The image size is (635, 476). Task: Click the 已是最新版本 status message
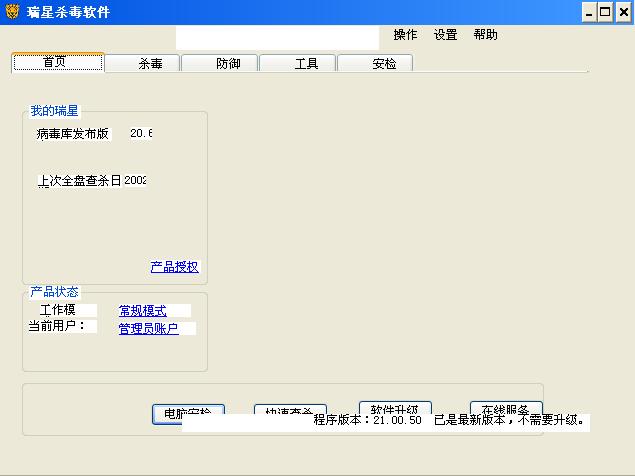click(509, 420)
